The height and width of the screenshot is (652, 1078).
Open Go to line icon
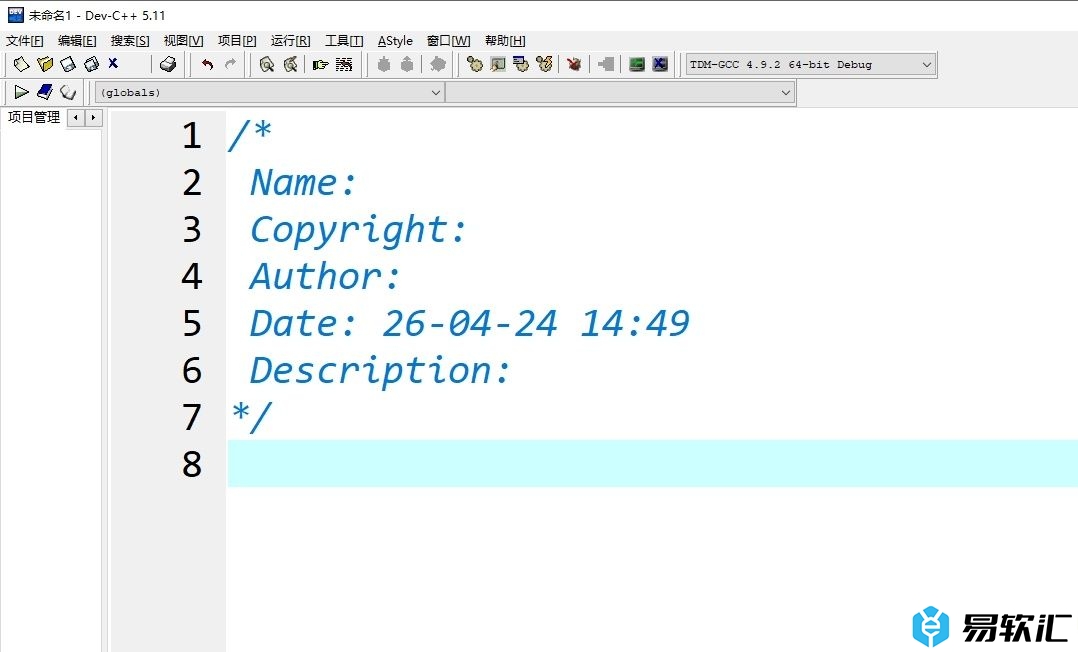[344, 64]
